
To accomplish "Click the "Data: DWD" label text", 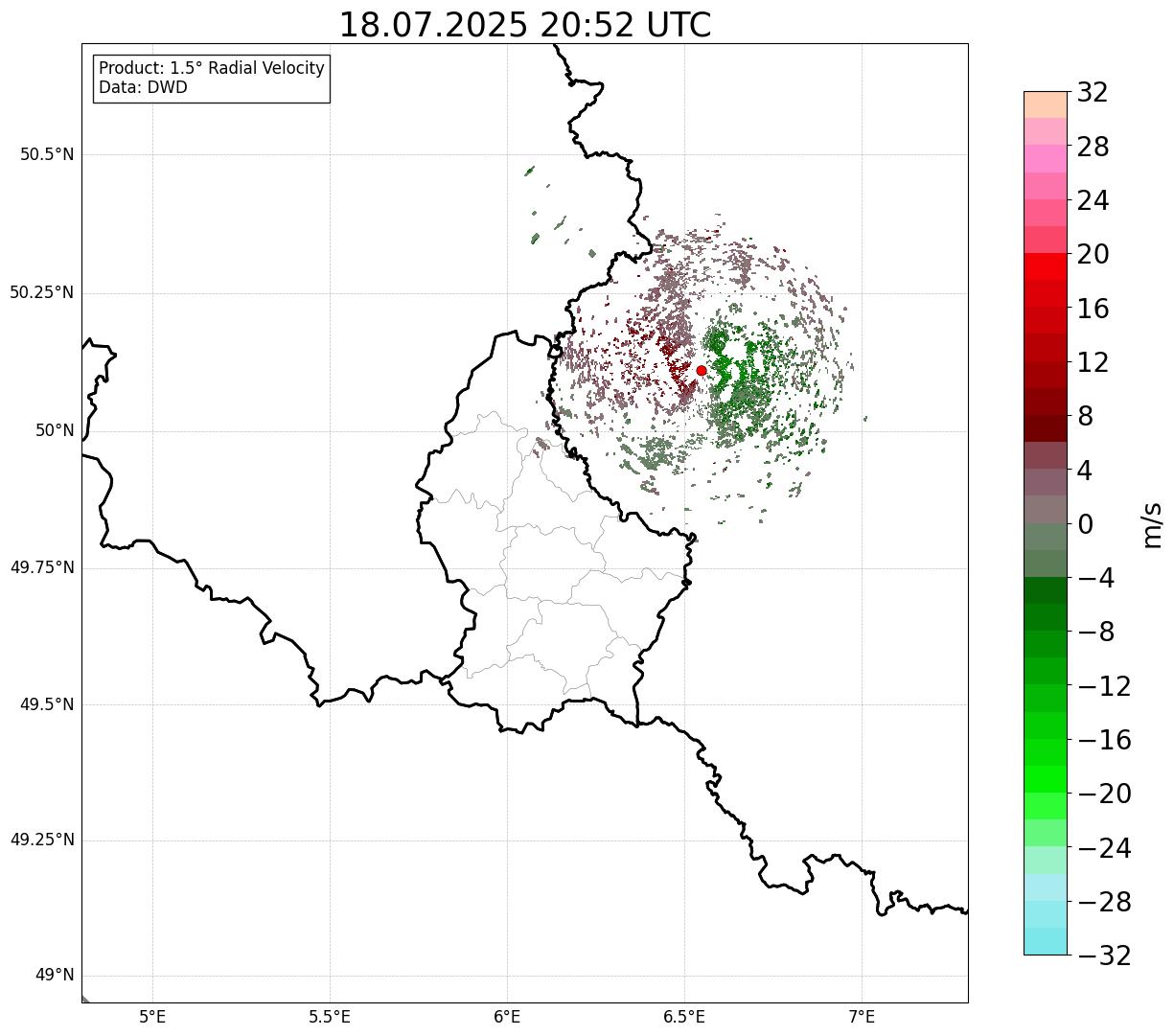I will coord(144,88).
